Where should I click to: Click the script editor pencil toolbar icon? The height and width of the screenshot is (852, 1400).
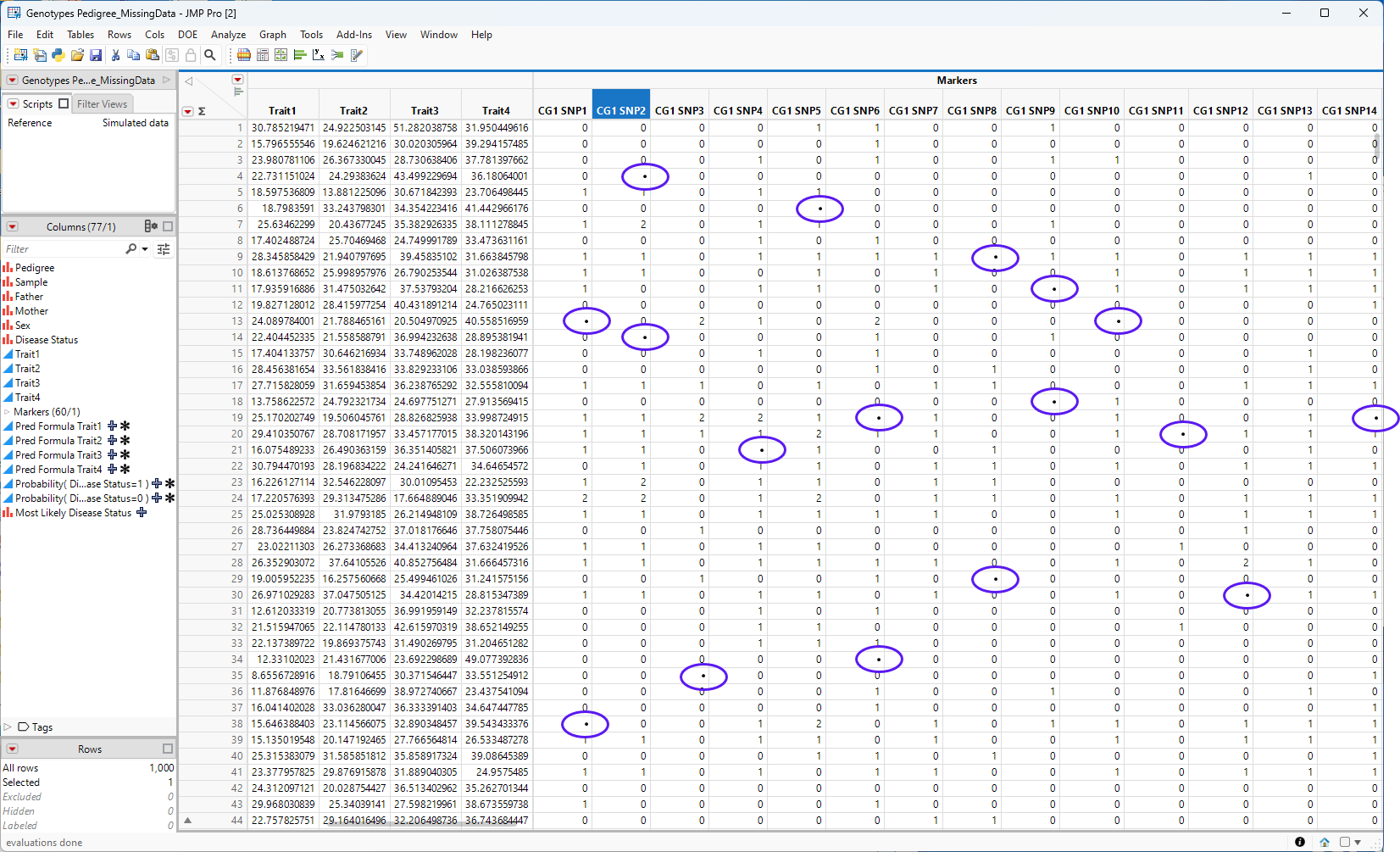point(356,55)
